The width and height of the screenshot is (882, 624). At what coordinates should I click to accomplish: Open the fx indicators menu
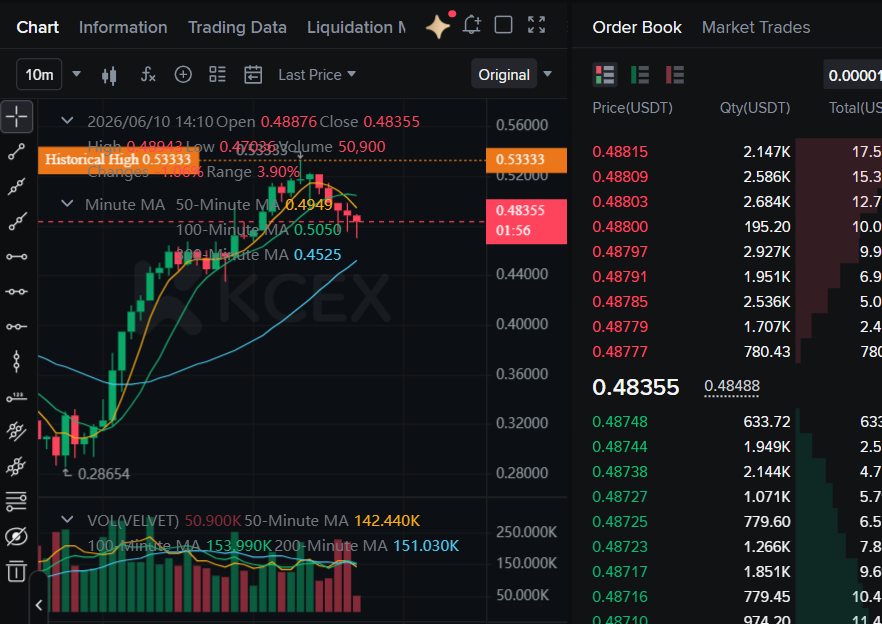coord(147,74)
